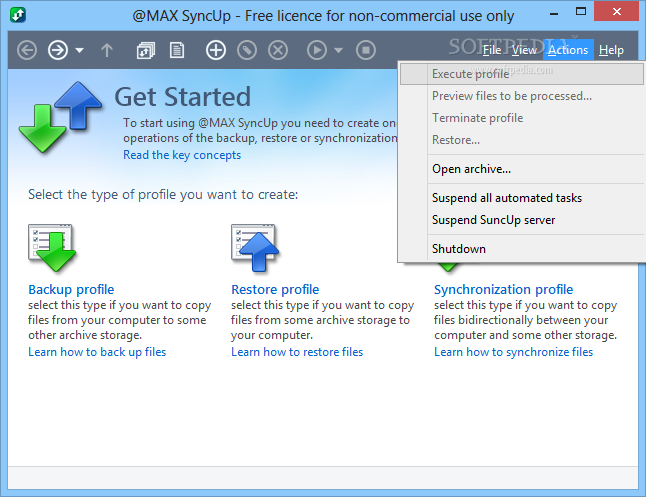Open Read the key concepts link

pyautogui.click(x=182, y=155)
